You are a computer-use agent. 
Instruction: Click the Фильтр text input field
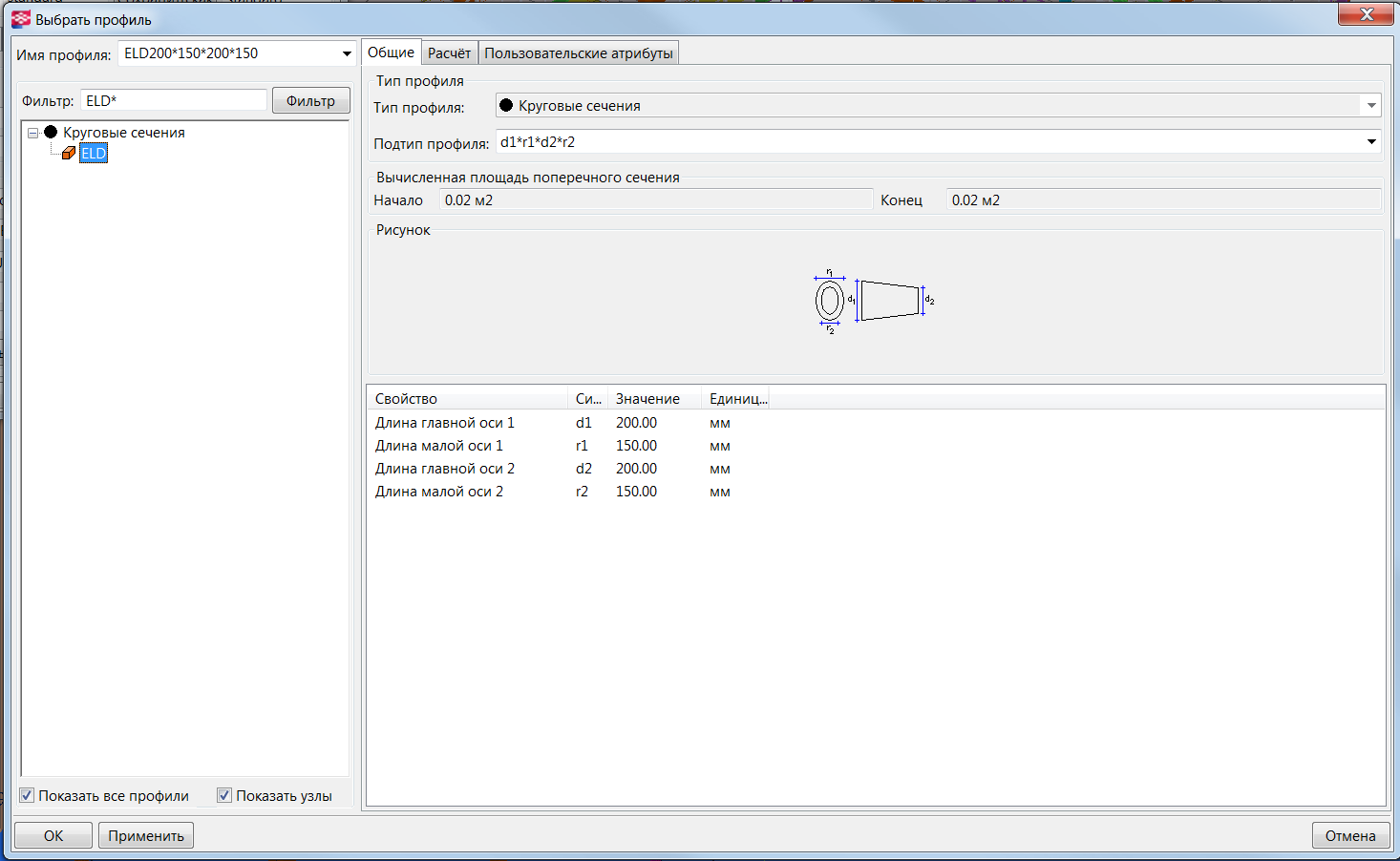[173, 100]
